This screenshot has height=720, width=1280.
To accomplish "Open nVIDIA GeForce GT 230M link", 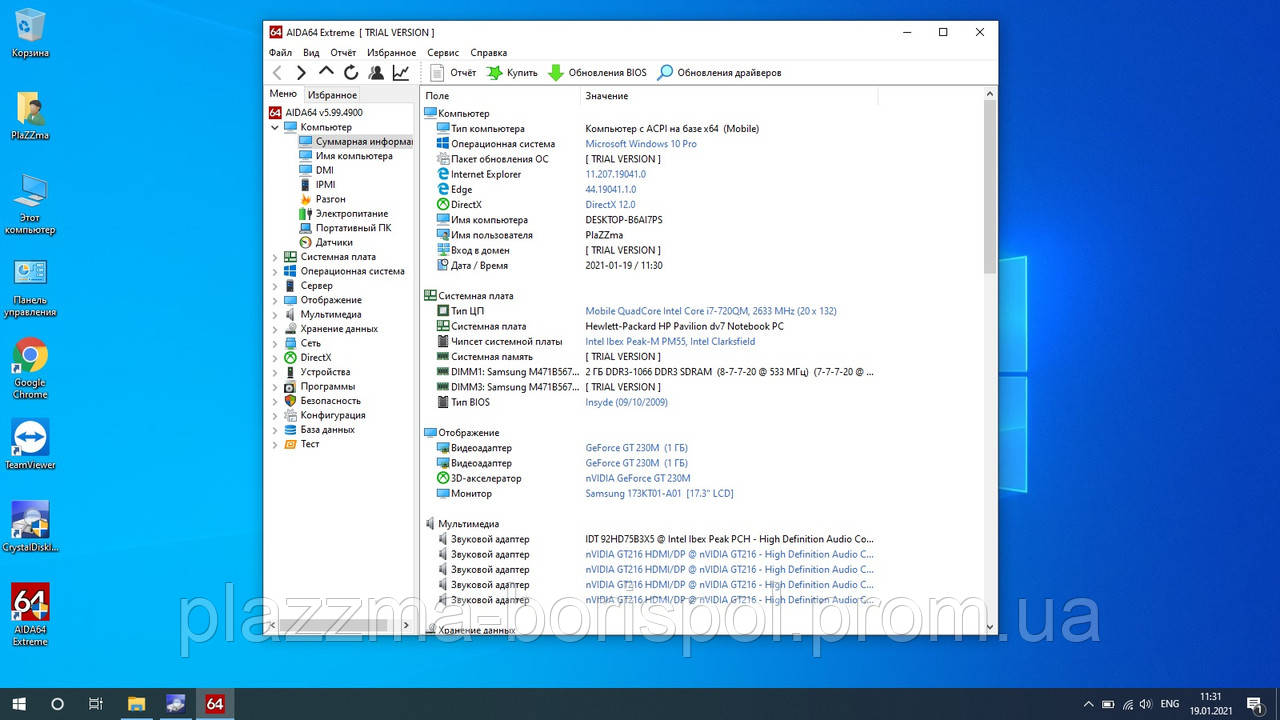I will tap(638, 478).
